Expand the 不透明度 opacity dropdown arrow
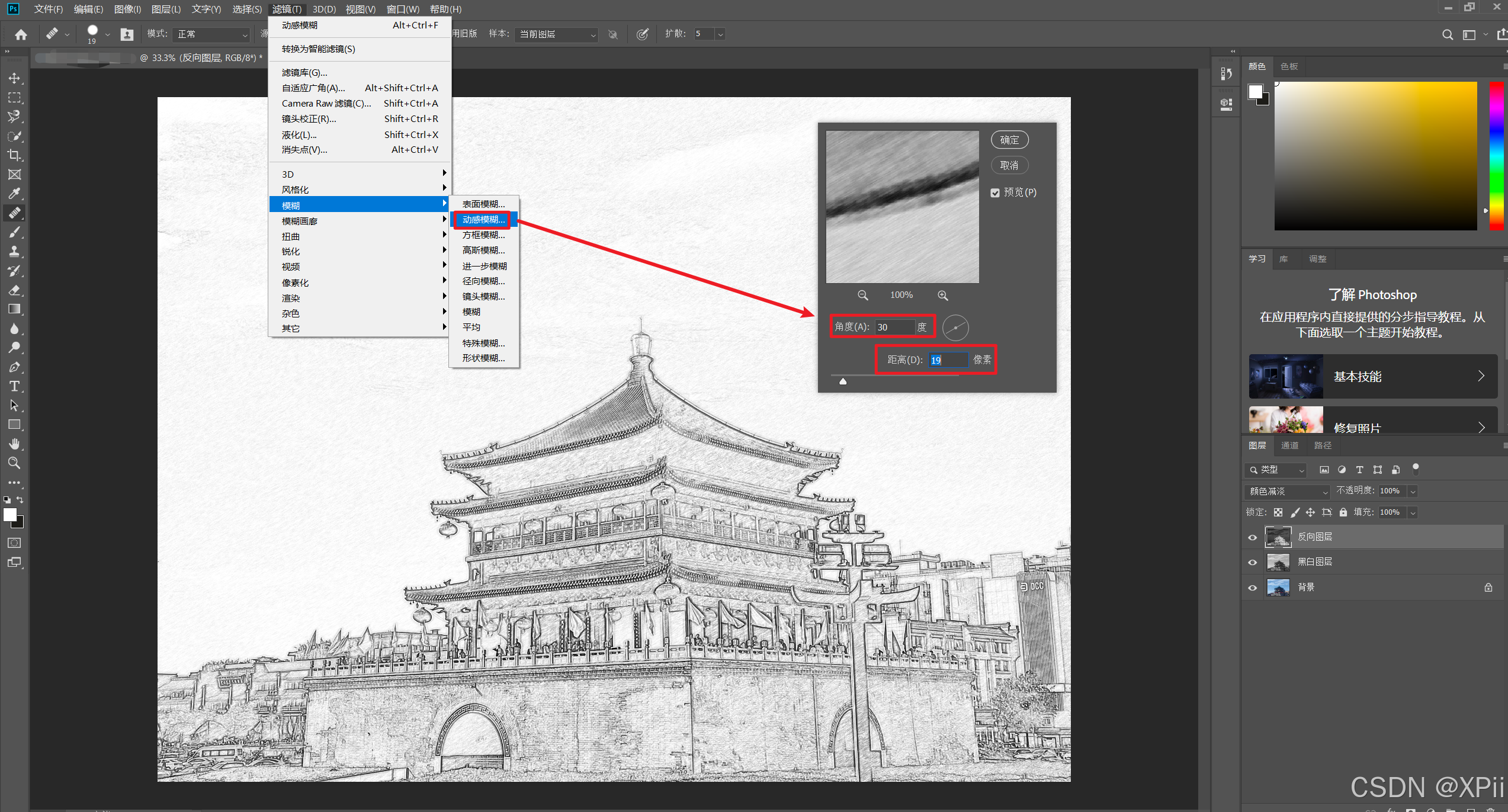Screen dimensions: 1508x812 pyautogui.click(x=1413, y=491)
